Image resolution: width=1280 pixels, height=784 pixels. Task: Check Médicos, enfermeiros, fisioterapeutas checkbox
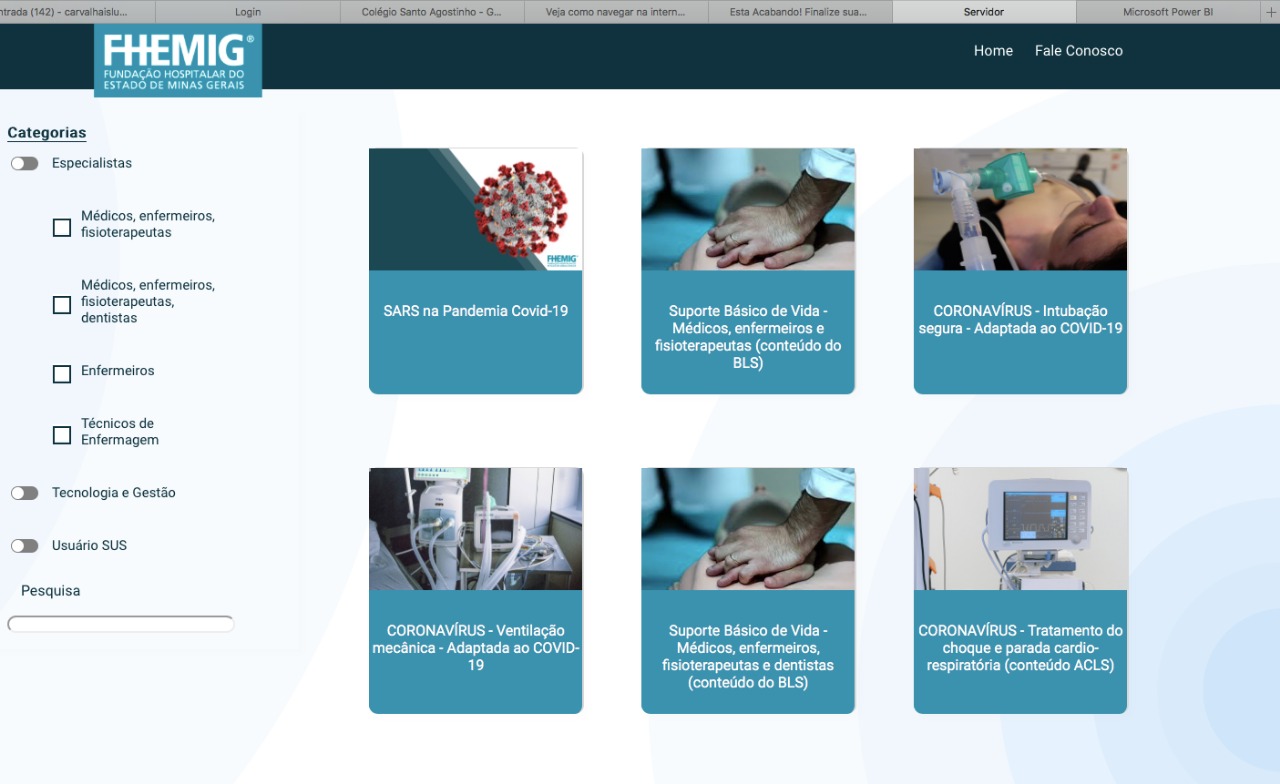click(62, 228)
